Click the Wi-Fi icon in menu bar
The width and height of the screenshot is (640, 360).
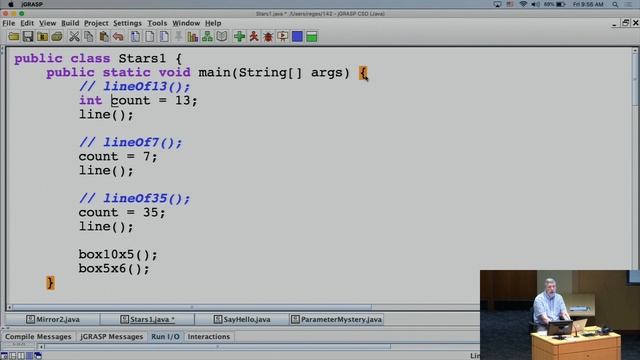click(x=523, y=4)
